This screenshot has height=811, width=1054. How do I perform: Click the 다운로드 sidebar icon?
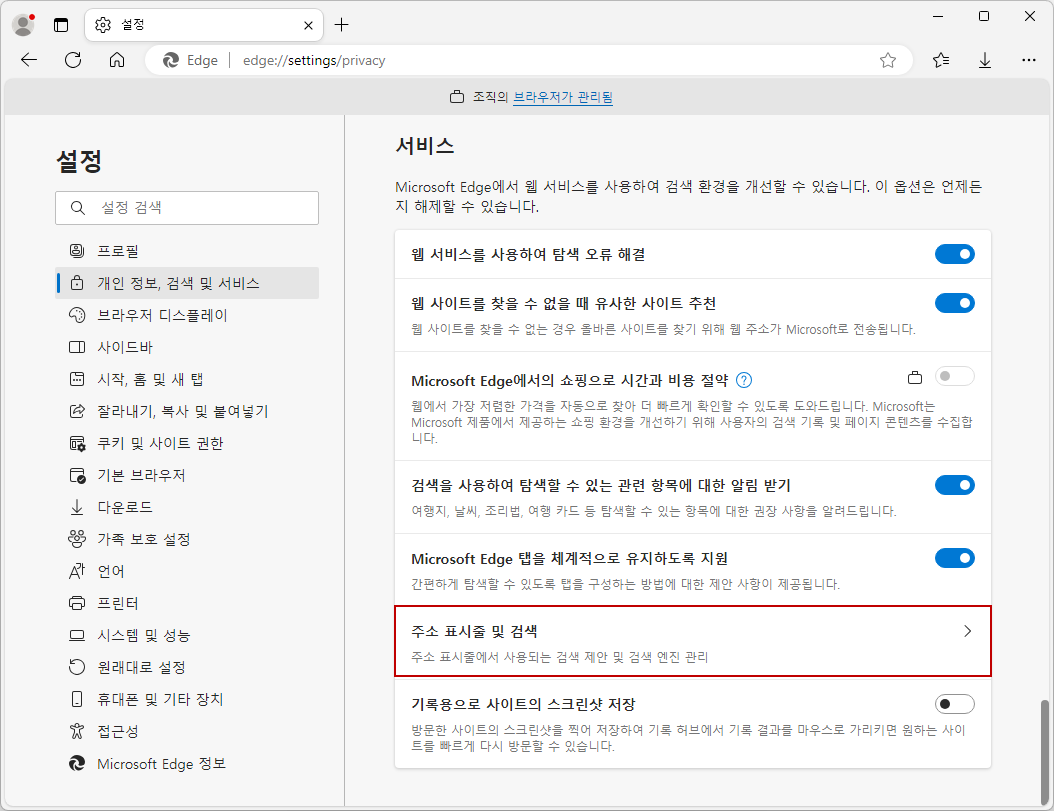tap(77, 507)
